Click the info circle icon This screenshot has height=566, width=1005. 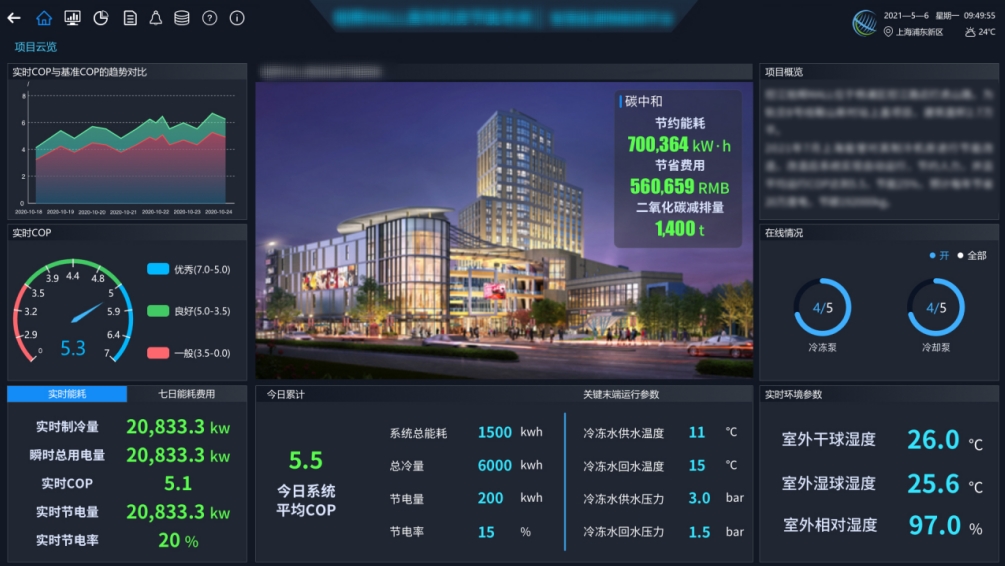237,18
